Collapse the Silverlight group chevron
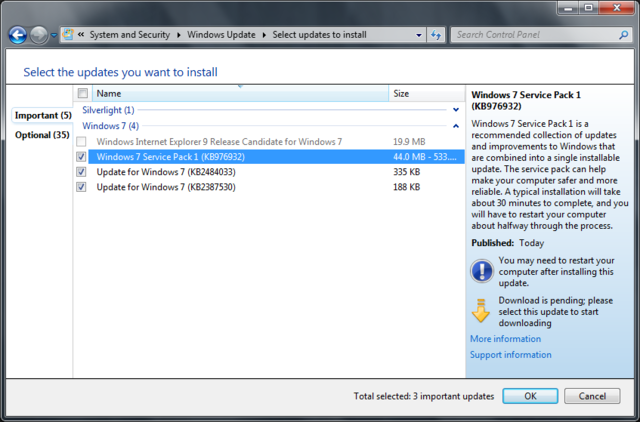Screen dimensions: 640x422 point(456,110)
